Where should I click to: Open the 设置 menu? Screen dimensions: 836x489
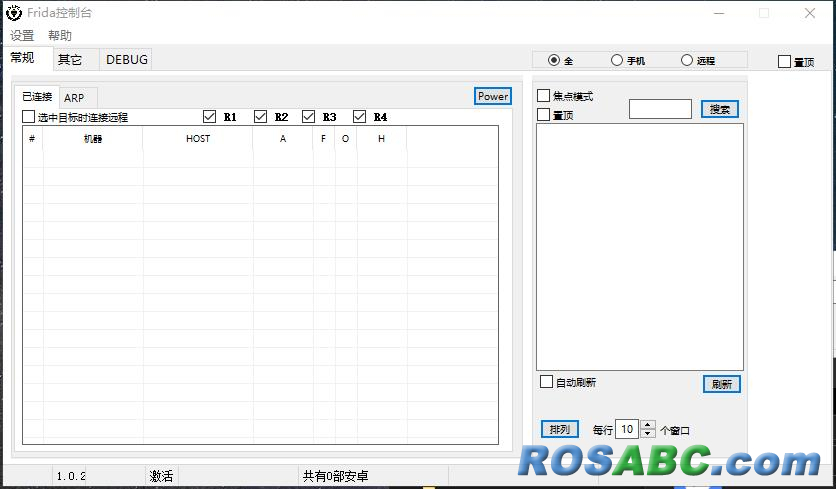click(x=22, y=35)
